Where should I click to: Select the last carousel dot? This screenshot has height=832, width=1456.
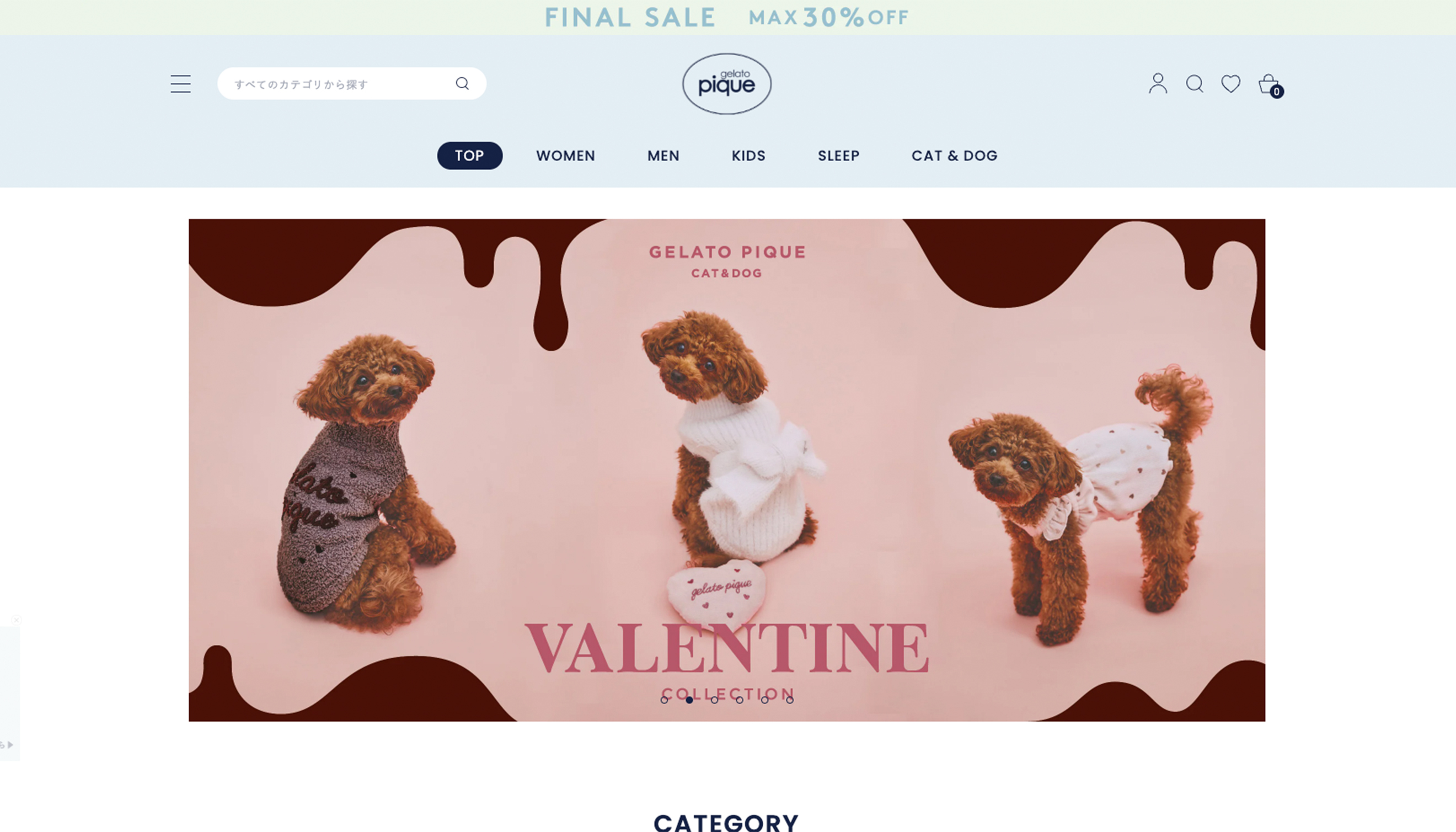click(789, 700)
